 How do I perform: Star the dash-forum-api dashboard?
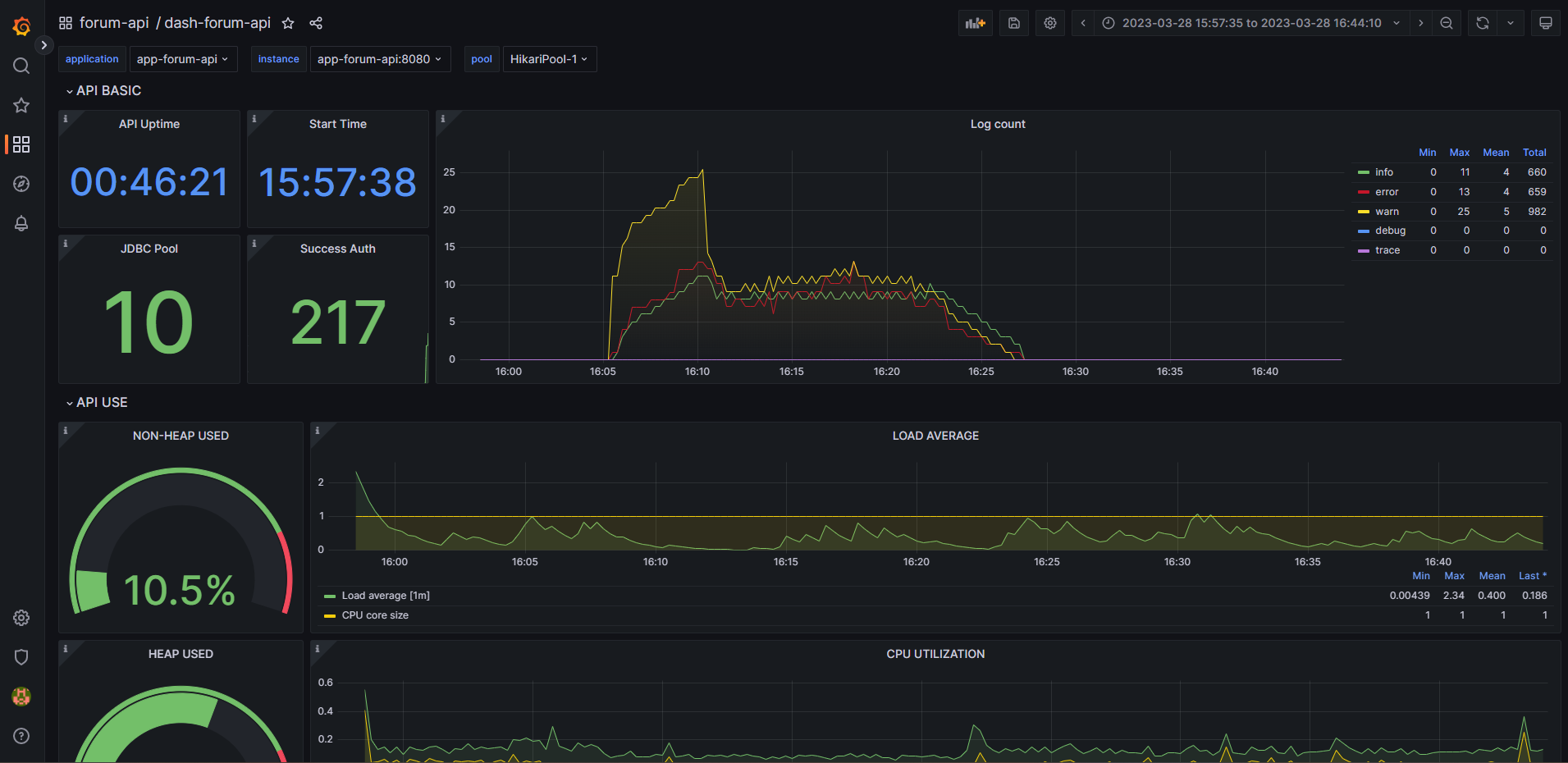point(288,23)
